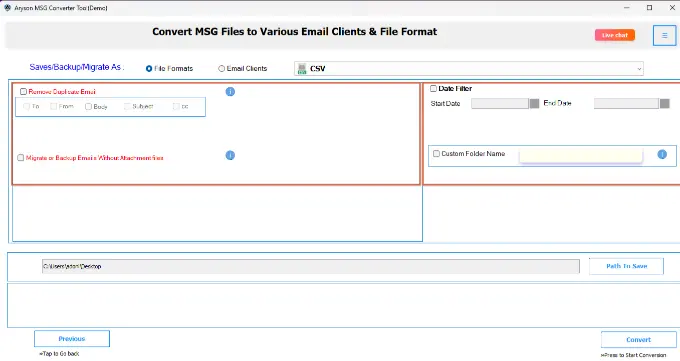Viewport: 680px width, 361px height.
Task: Click info icon for Remove Duplicate Email
Action: click(x=230, y=92)
